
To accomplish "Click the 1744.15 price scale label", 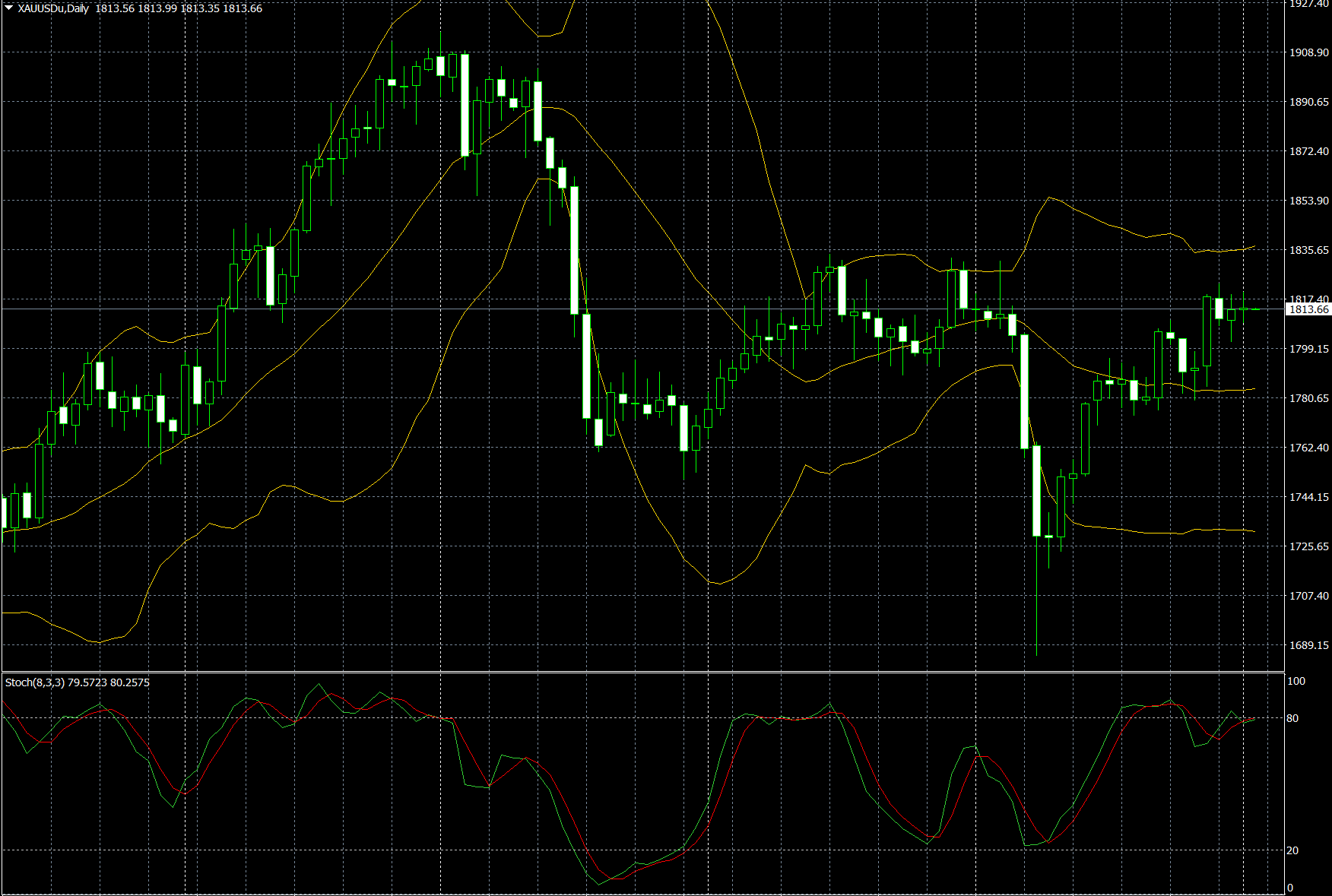I will coord(1309,497).
